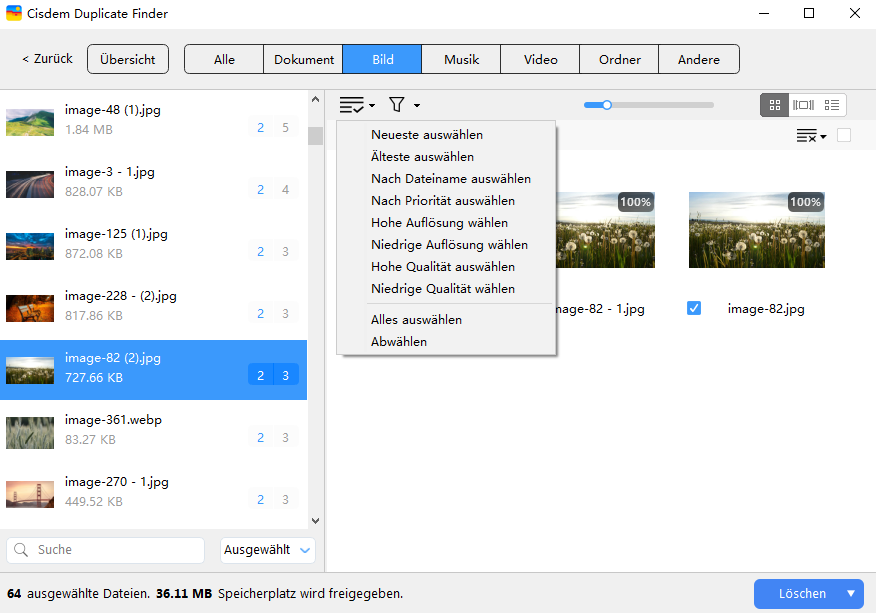Open the Video tab
Screen dimensions: 876x613
pos(540,59)
